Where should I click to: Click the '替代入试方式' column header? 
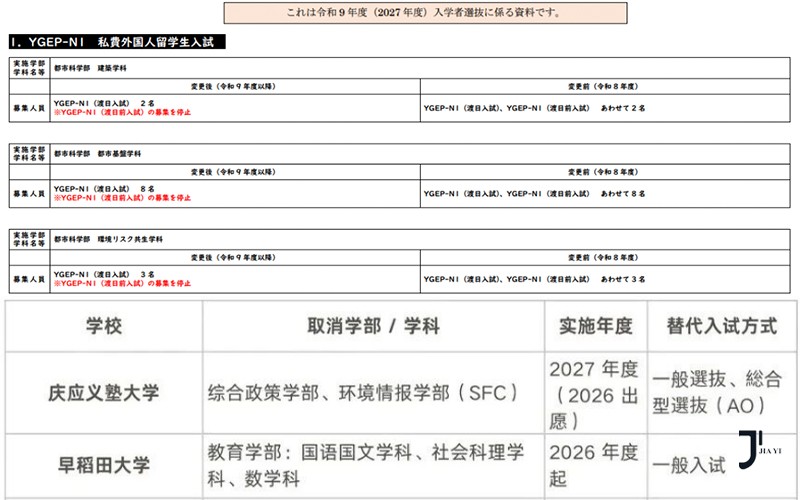point(722,326)
